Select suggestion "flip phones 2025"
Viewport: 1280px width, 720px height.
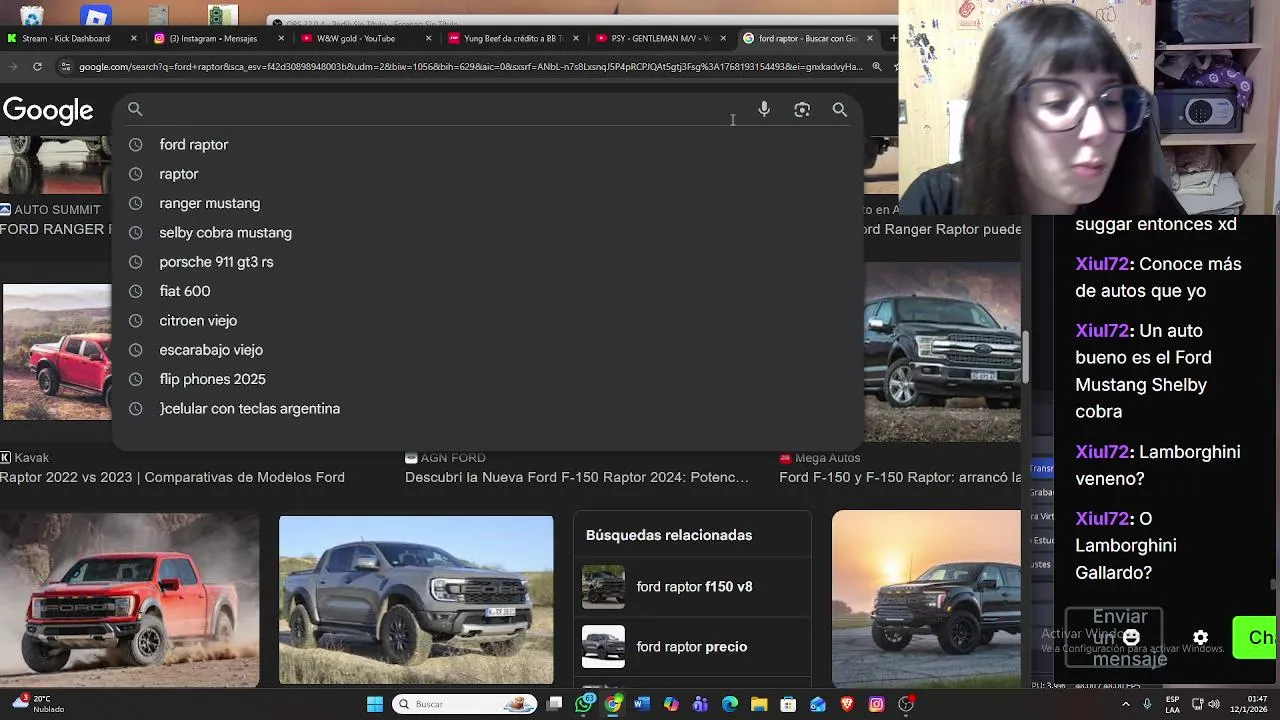pyautogui.click(x=488, y=379)
